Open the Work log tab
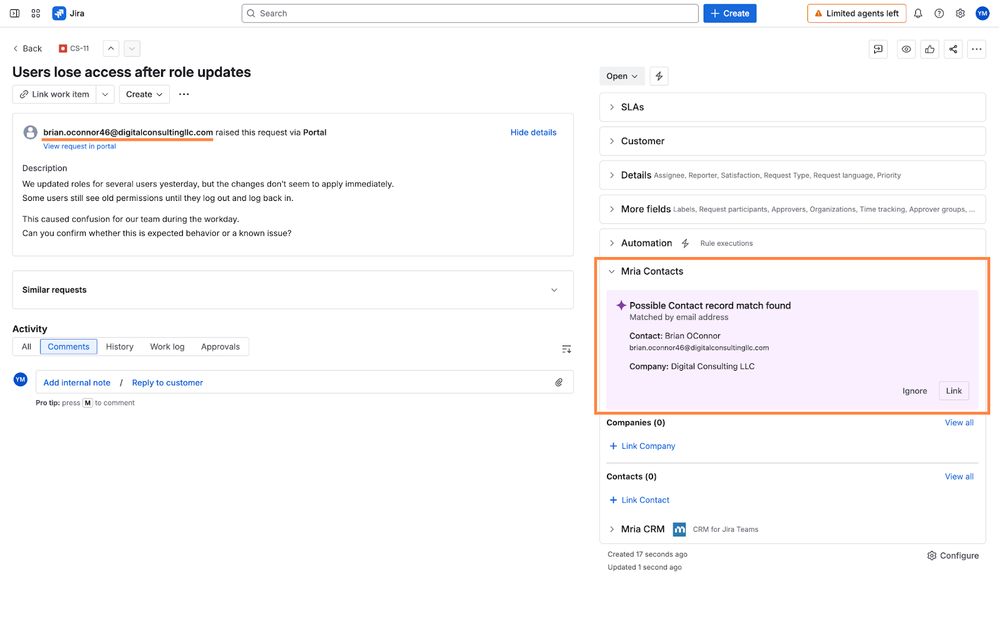Viewport: 999px width, 621px height. pos(167,347)
